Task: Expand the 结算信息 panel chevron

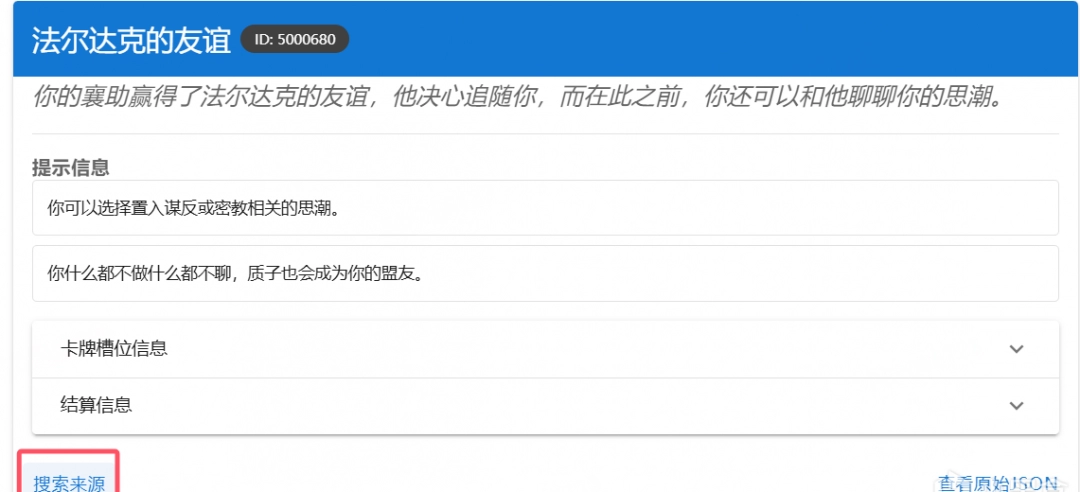Action: coord(1016,405)
